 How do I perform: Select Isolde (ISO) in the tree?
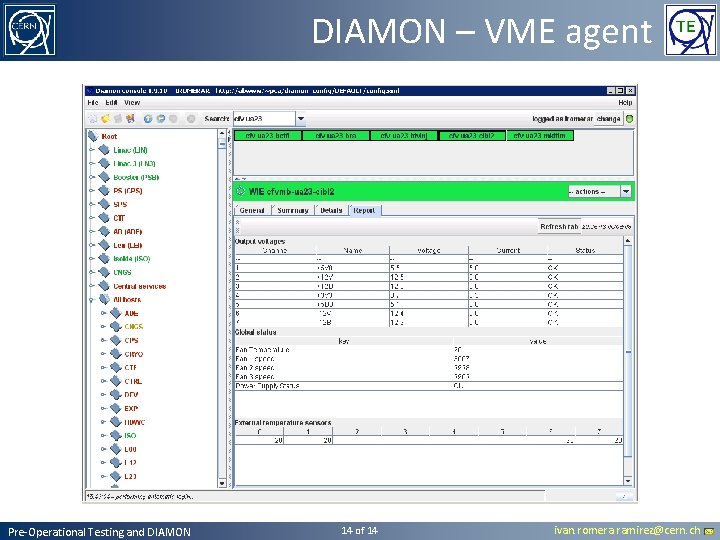coord(131,259)
